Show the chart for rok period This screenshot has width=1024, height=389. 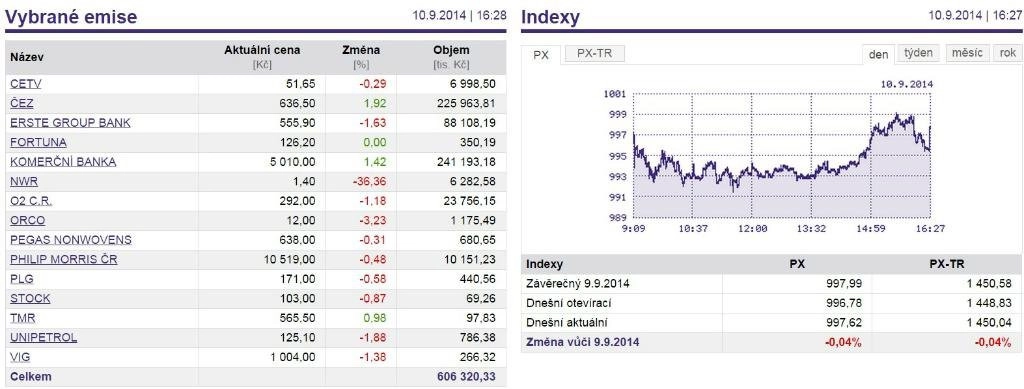pyautogui.click(x=1008, y=54)
